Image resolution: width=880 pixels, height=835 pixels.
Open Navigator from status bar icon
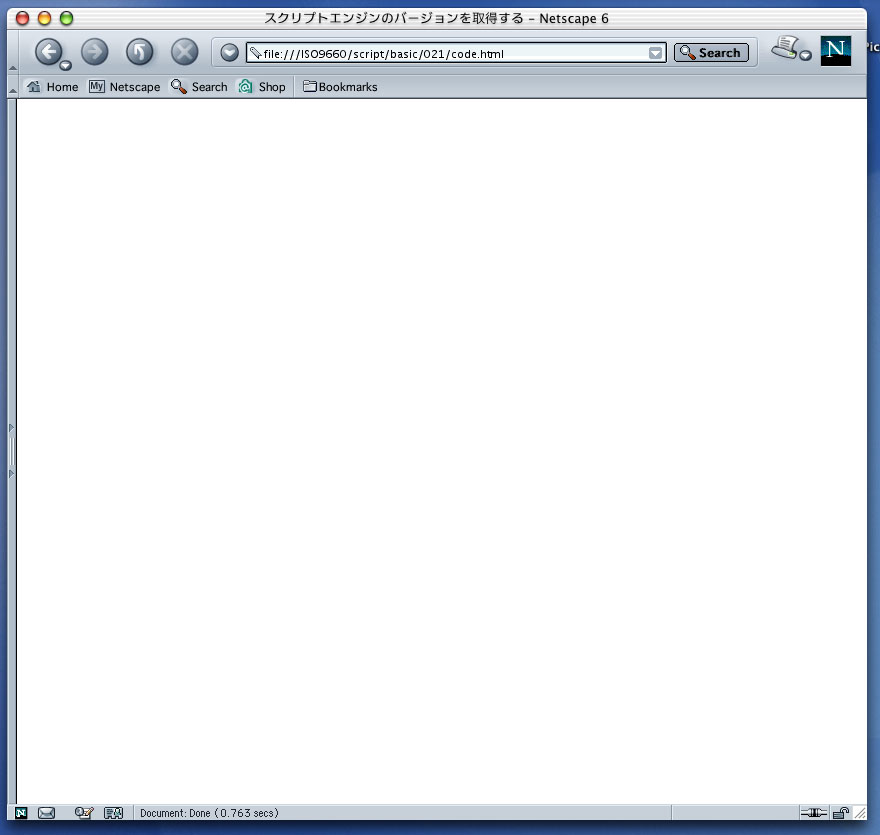click(21, 813)
